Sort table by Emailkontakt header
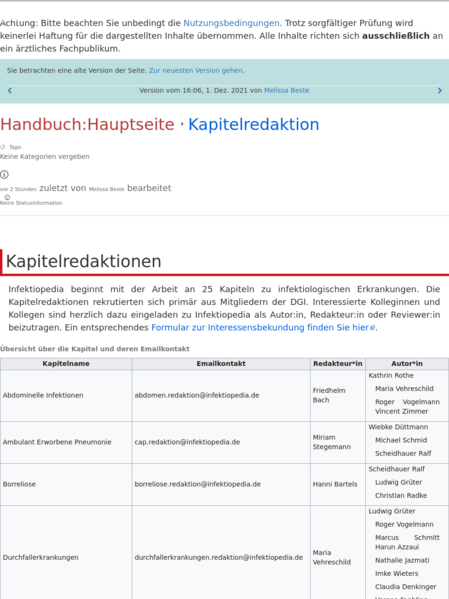Viewport: 449px width, 599px height. [221, 364]
